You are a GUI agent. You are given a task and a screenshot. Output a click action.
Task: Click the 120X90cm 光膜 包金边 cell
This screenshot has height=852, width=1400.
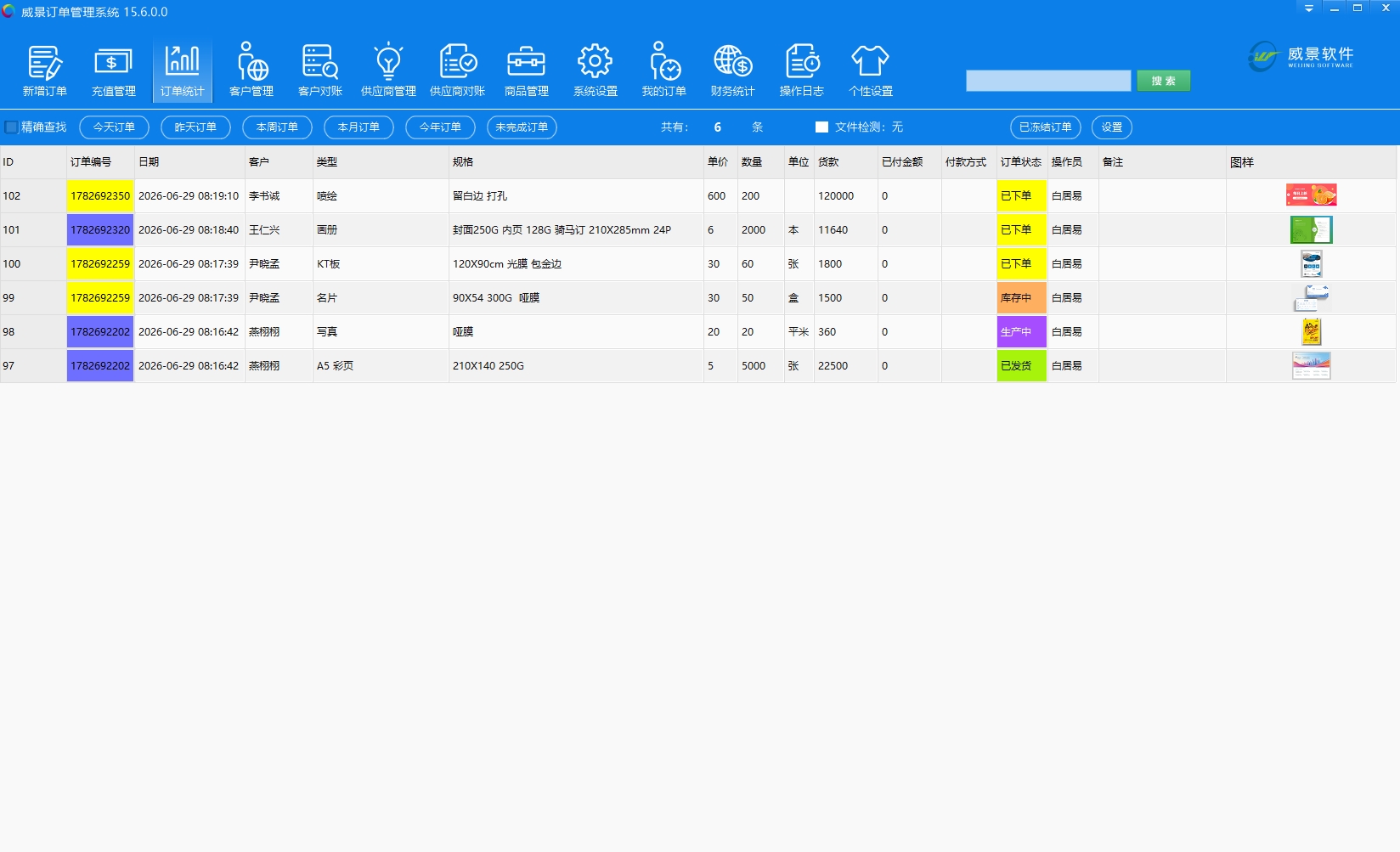point(576,264)
